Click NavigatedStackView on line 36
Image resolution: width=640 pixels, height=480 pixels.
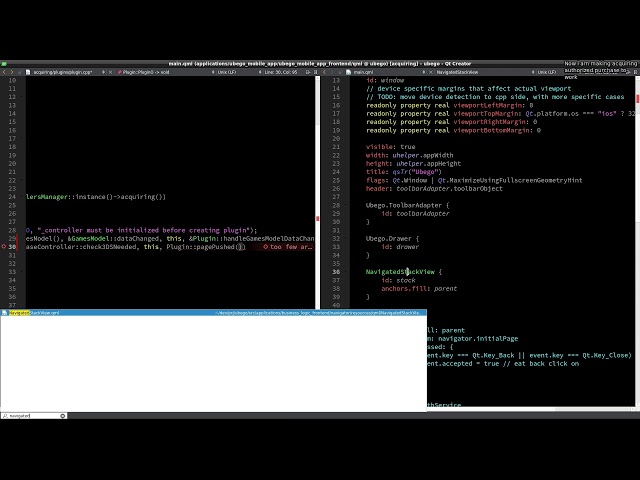[x=400, y=271]
